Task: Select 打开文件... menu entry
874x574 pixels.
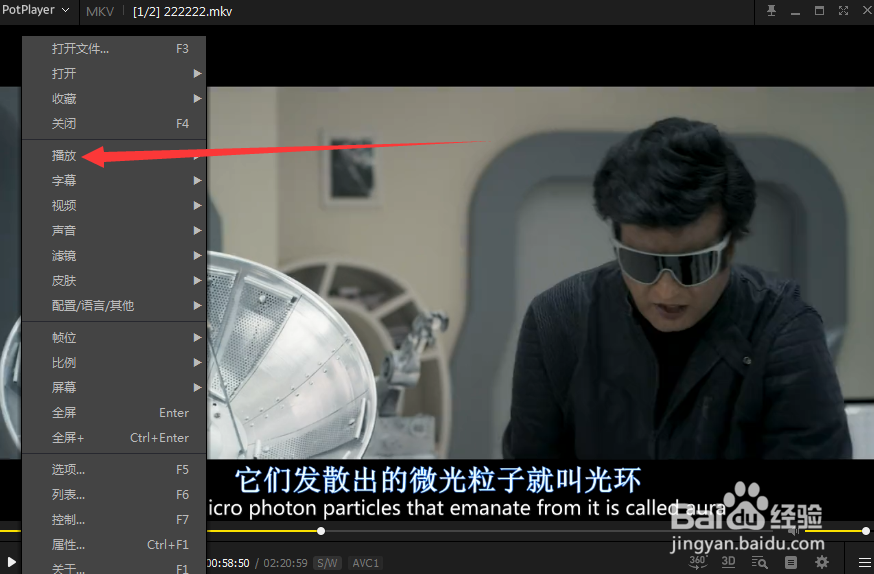Action: 114,49
